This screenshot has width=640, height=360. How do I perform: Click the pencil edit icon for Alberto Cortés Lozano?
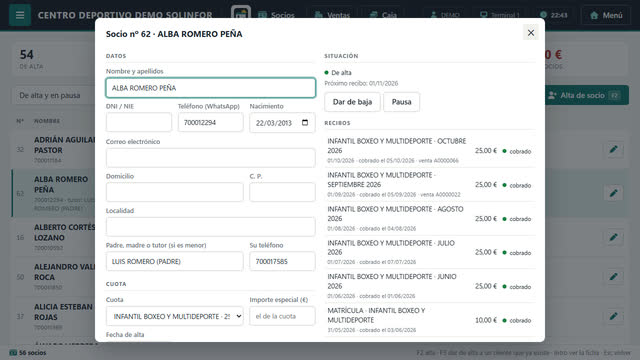click(613, 237)
